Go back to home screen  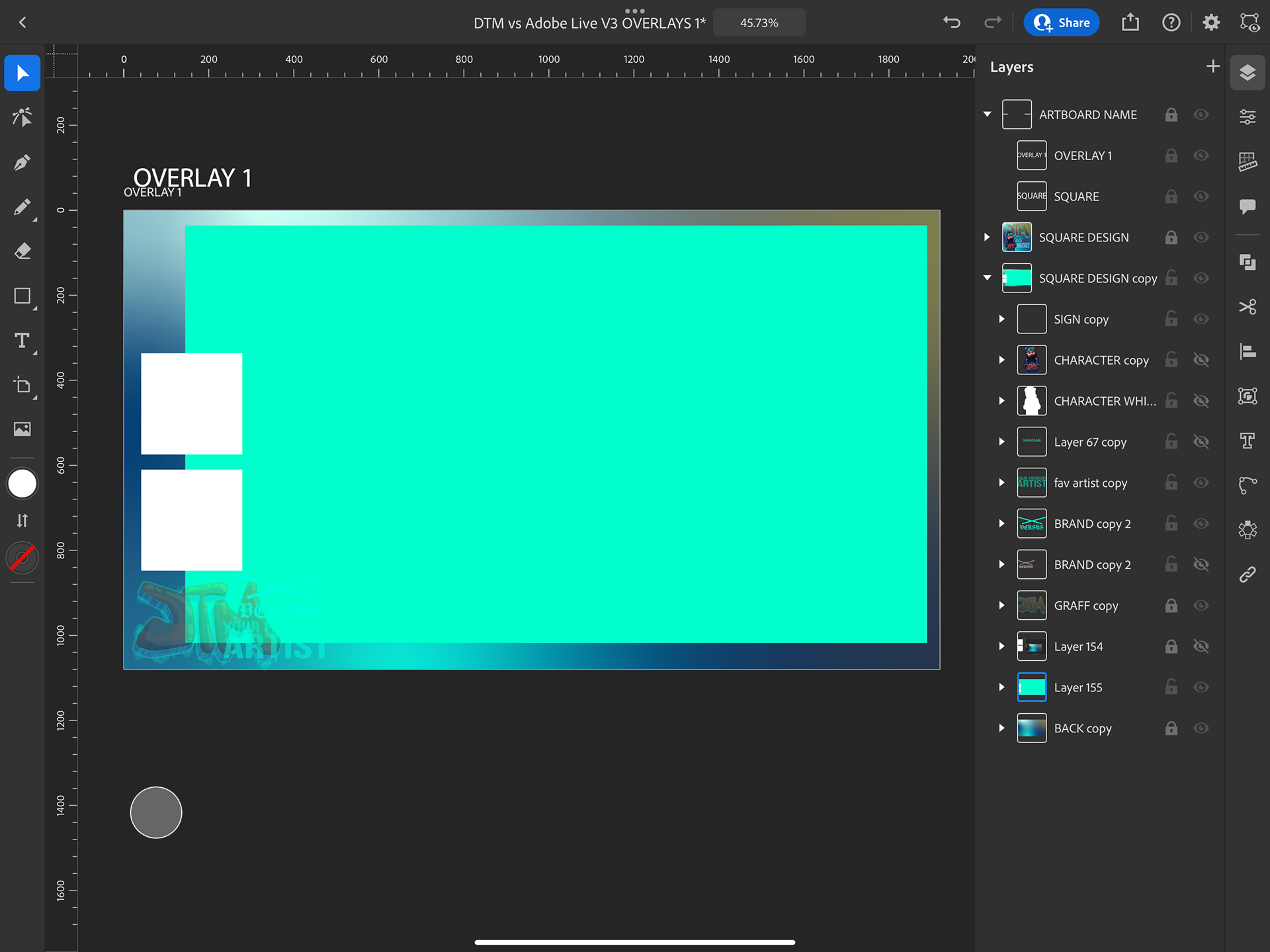click(22, 22)
